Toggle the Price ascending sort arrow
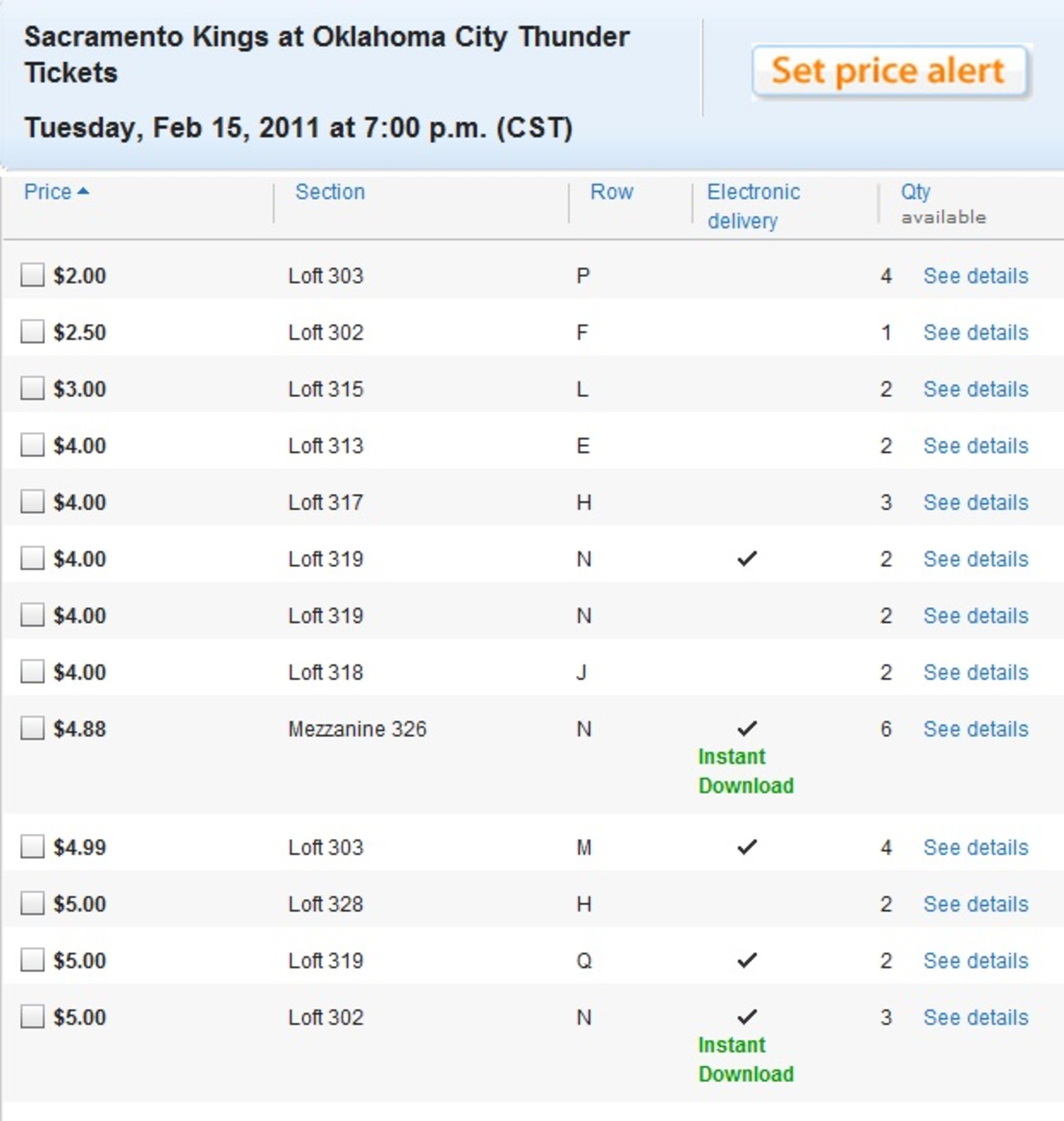The height and width of the screenshot is (1121, 1064). click(x=83, y=191)
